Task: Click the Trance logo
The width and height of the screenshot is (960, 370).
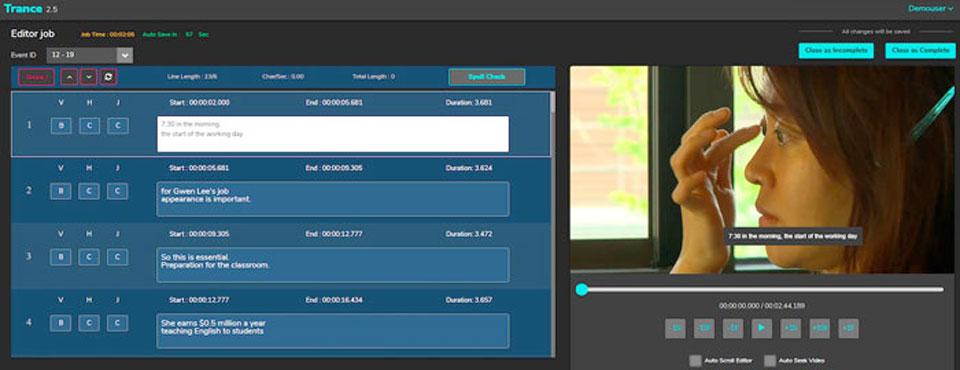Action: [23, 9]
